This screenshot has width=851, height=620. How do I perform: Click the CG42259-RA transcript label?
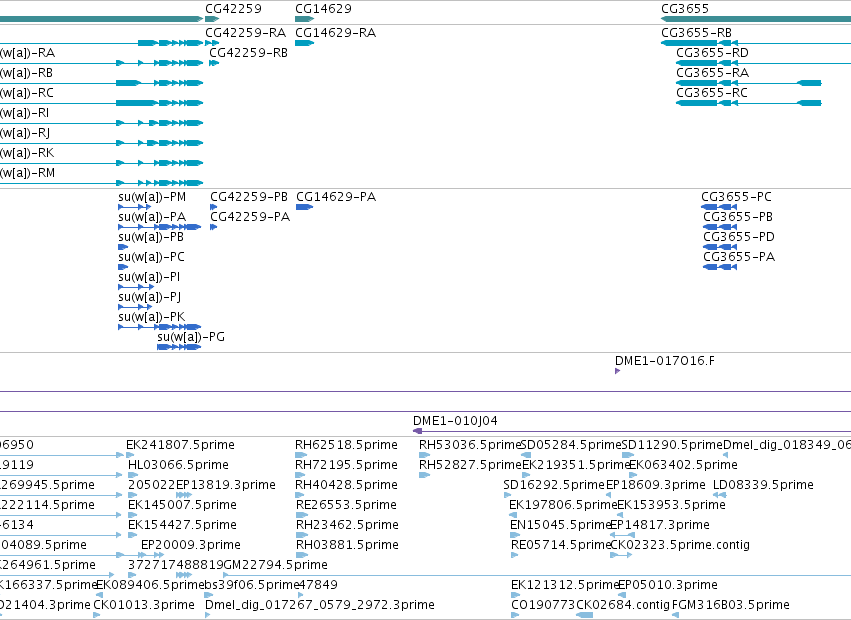[245, 33]
